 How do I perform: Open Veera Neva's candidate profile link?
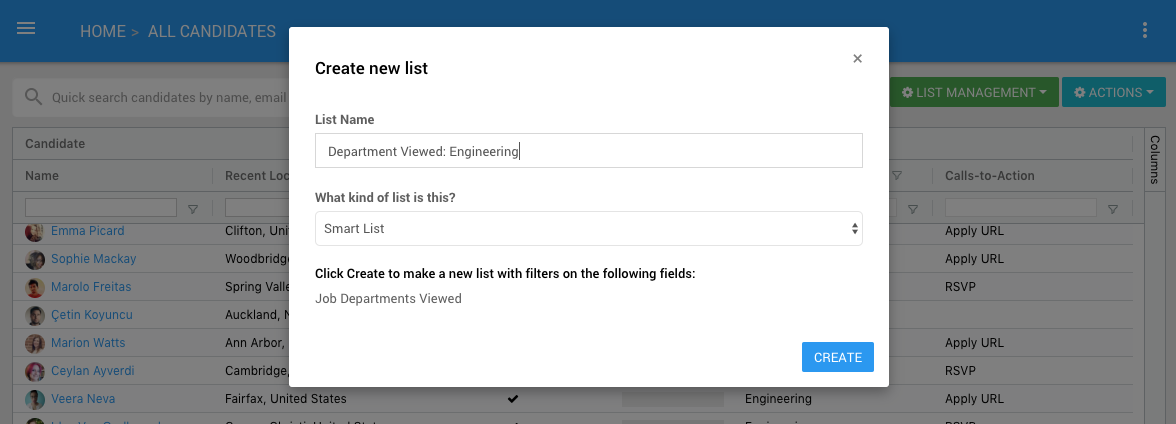82,399
